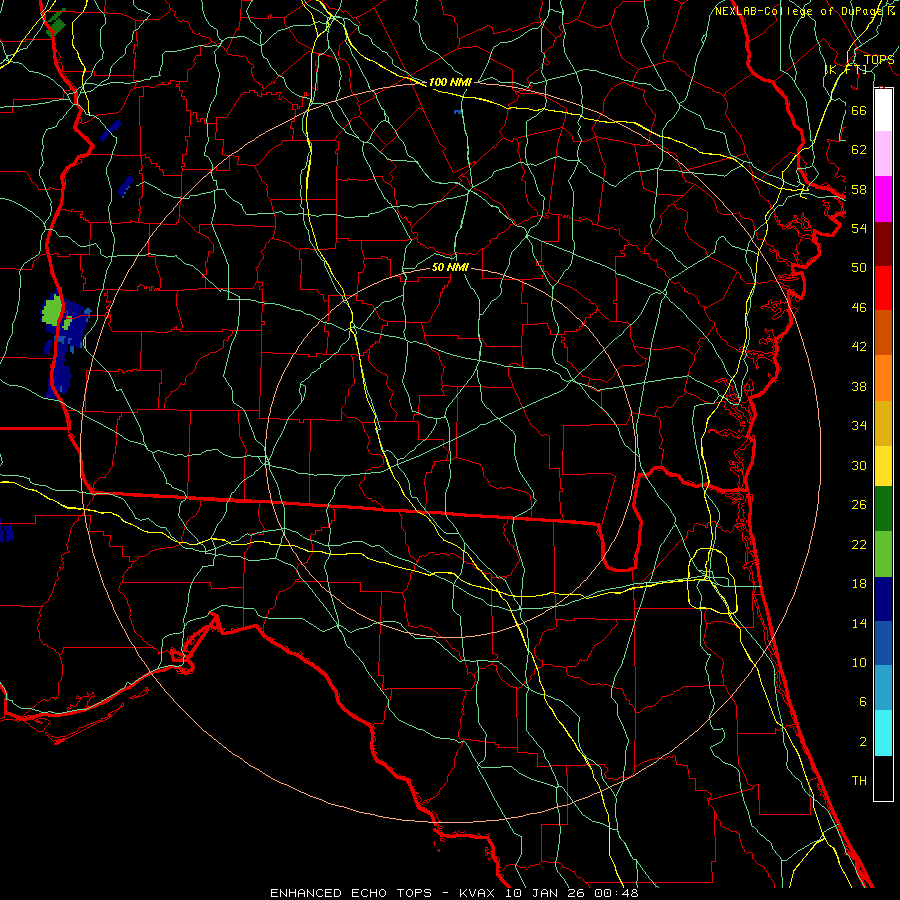
Task: Click the bright orange scale swatch
Action: [x=883, y=378]
